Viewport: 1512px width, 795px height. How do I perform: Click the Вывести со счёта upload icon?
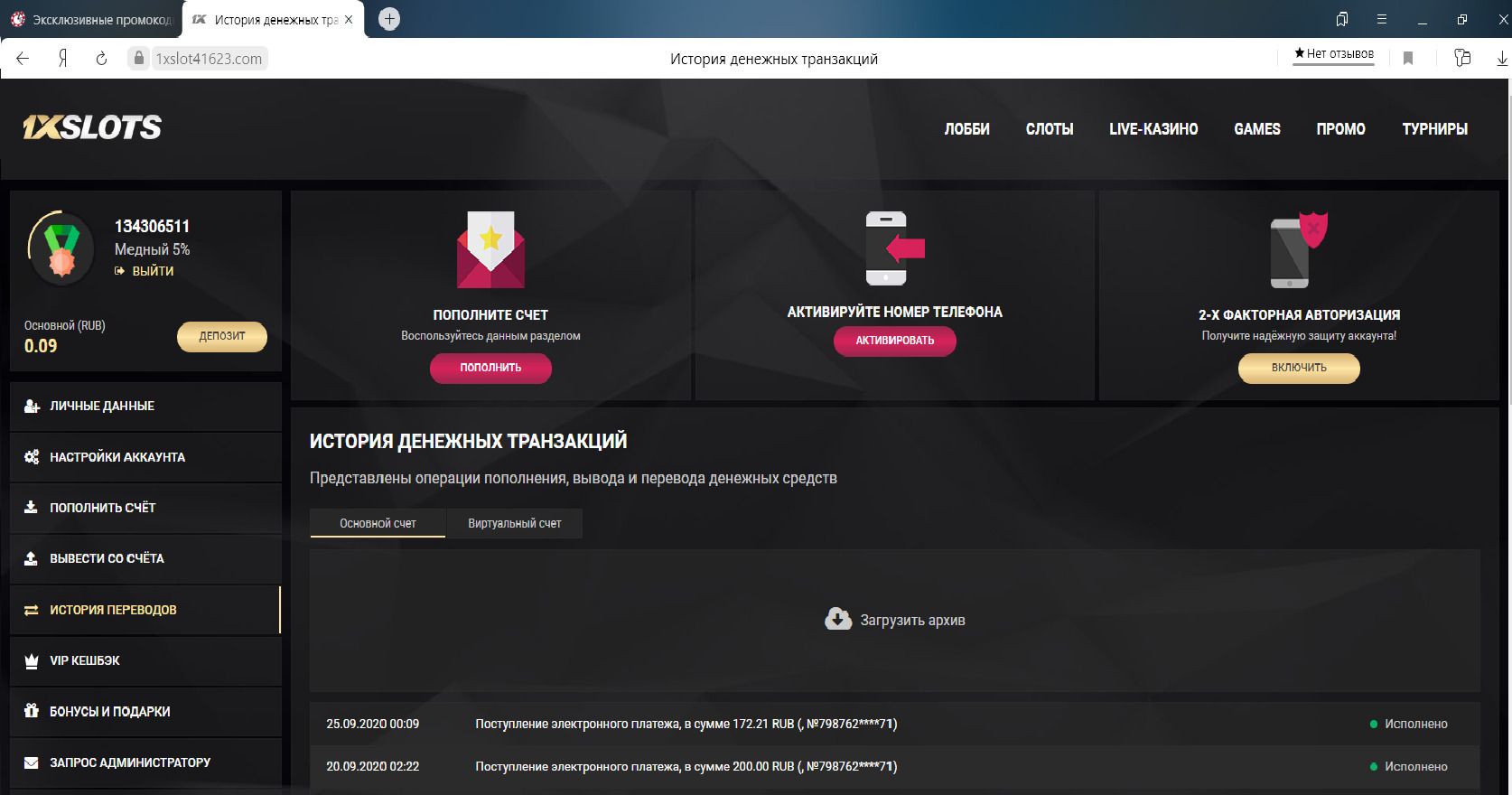pos(32,558)
